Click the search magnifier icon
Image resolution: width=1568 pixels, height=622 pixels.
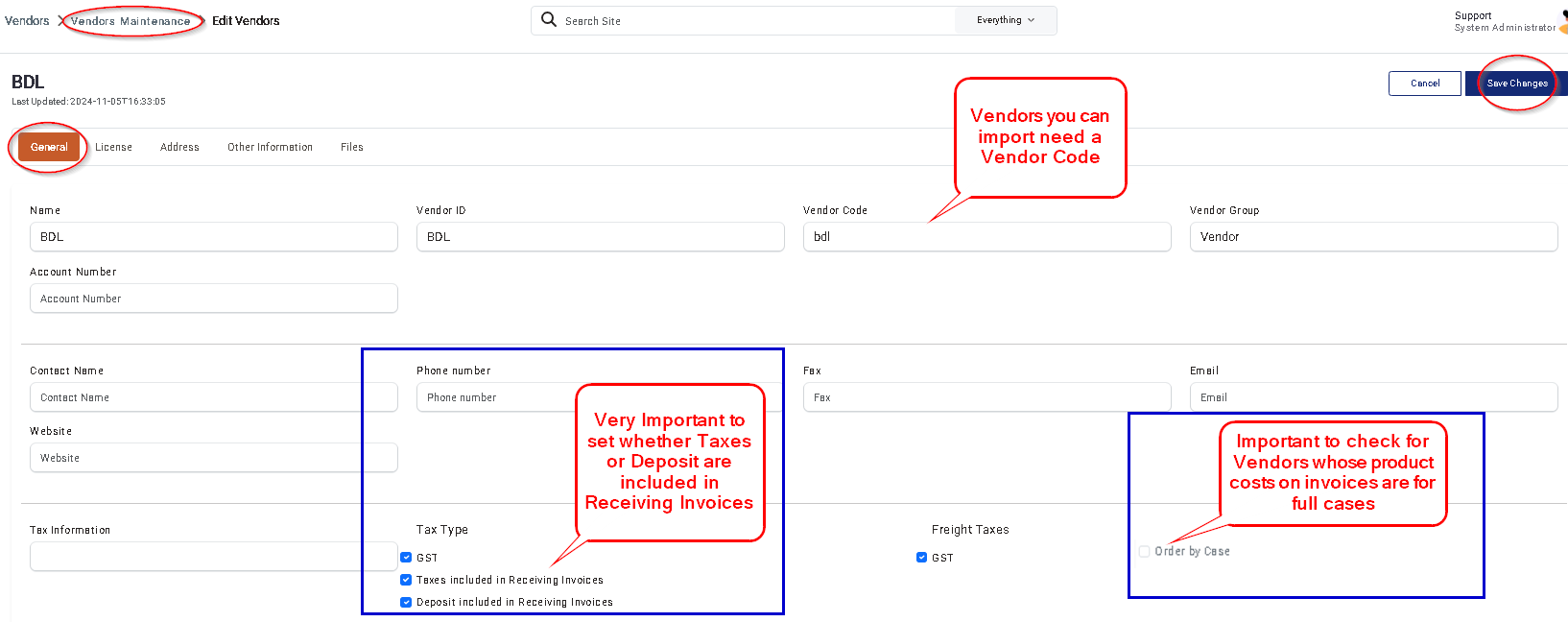click(549, 19)
